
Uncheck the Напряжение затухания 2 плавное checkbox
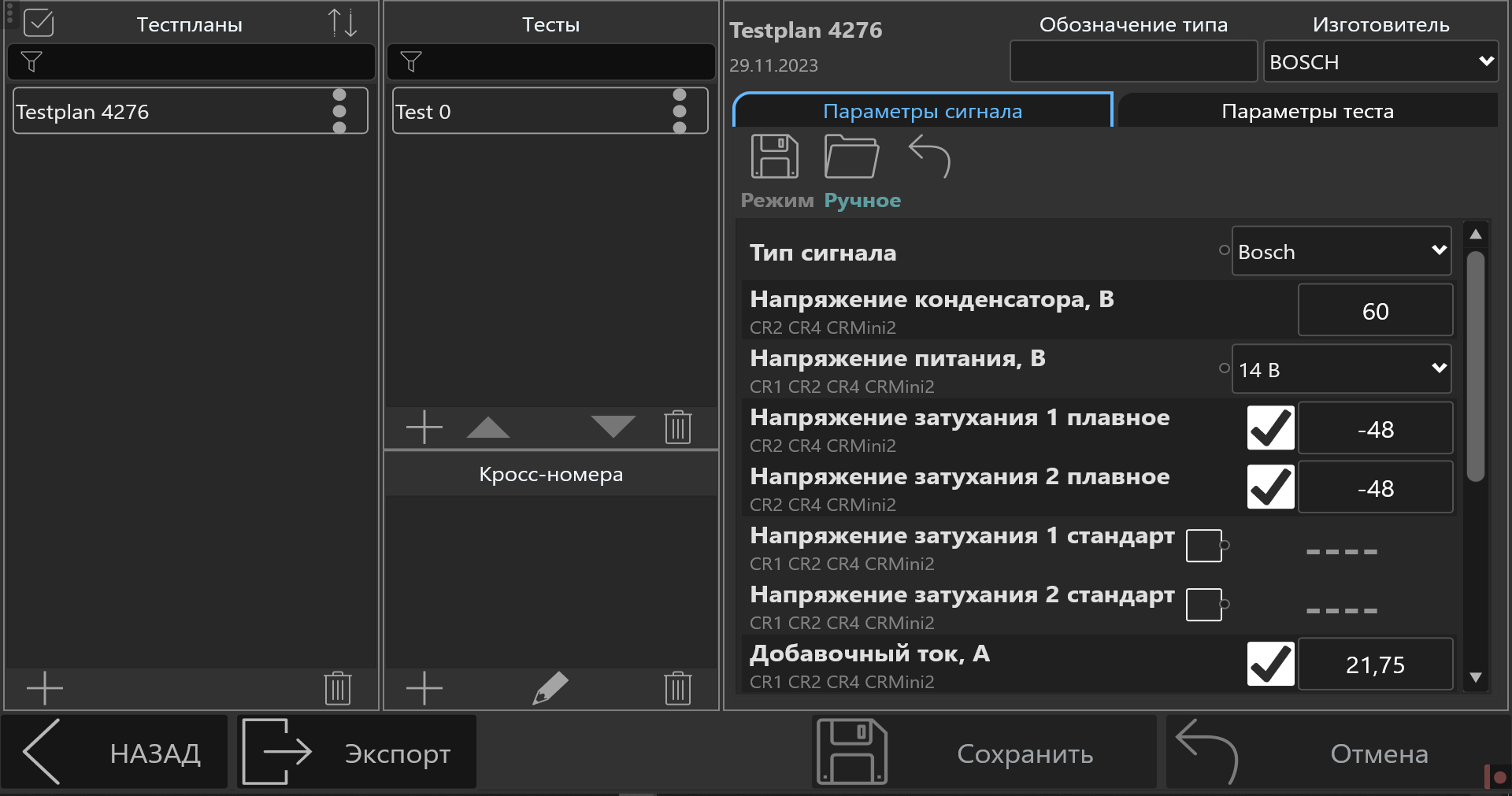coord(1271,487)
